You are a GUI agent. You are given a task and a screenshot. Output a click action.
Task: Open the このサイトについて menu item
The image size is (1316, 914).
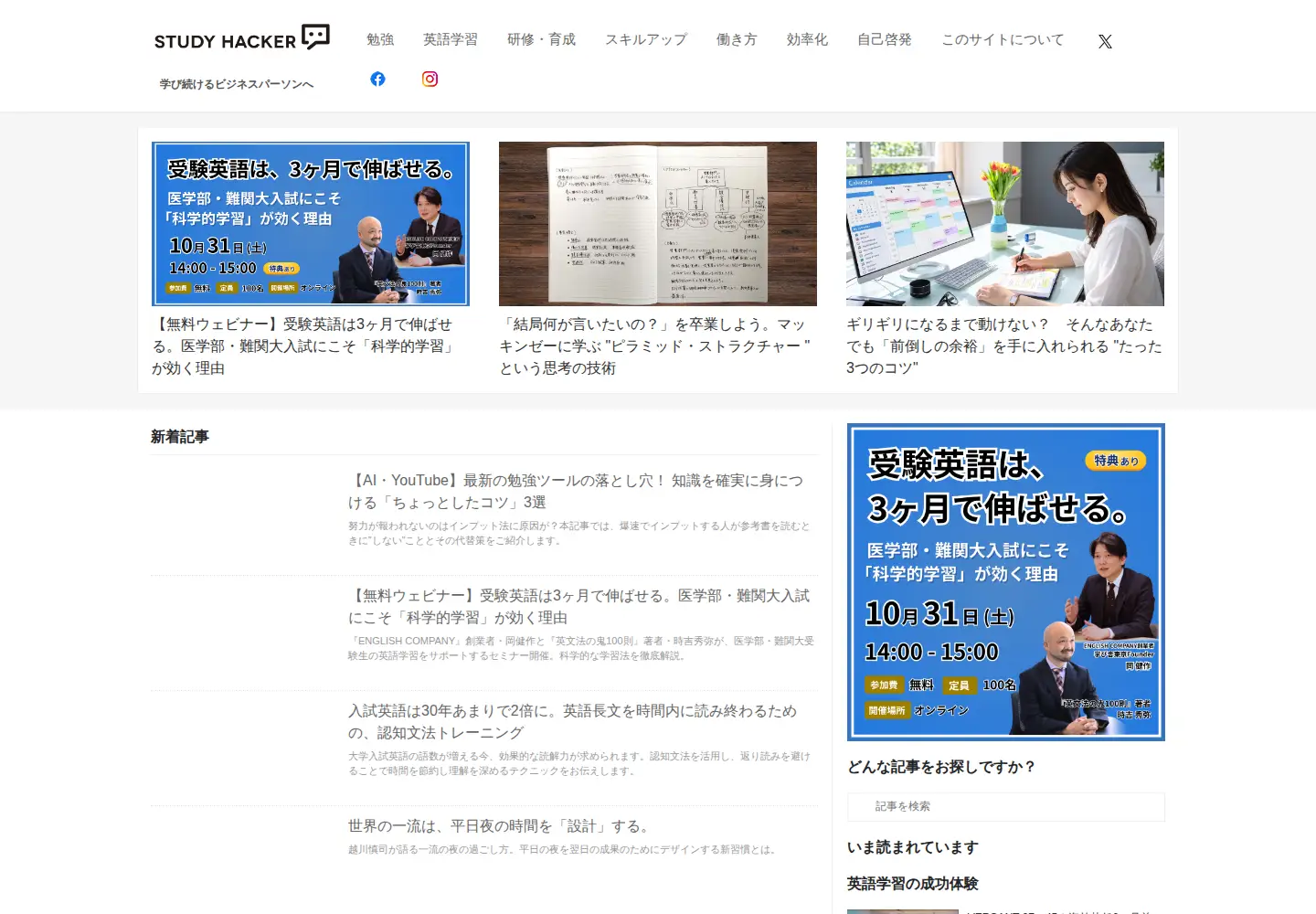point(1003,39)
